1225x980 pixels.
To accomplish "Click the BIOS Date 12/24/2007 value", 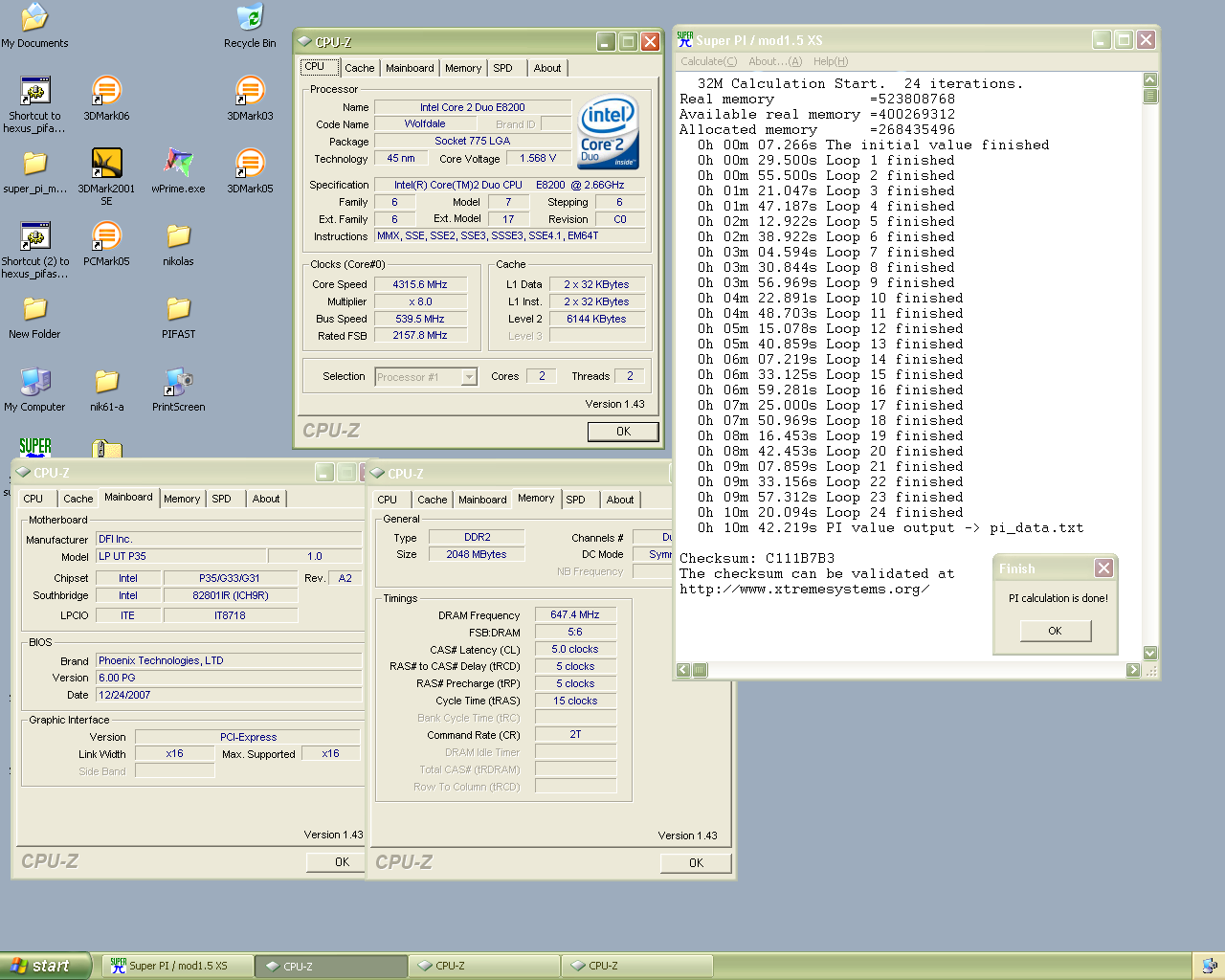I will click(229, 695).
